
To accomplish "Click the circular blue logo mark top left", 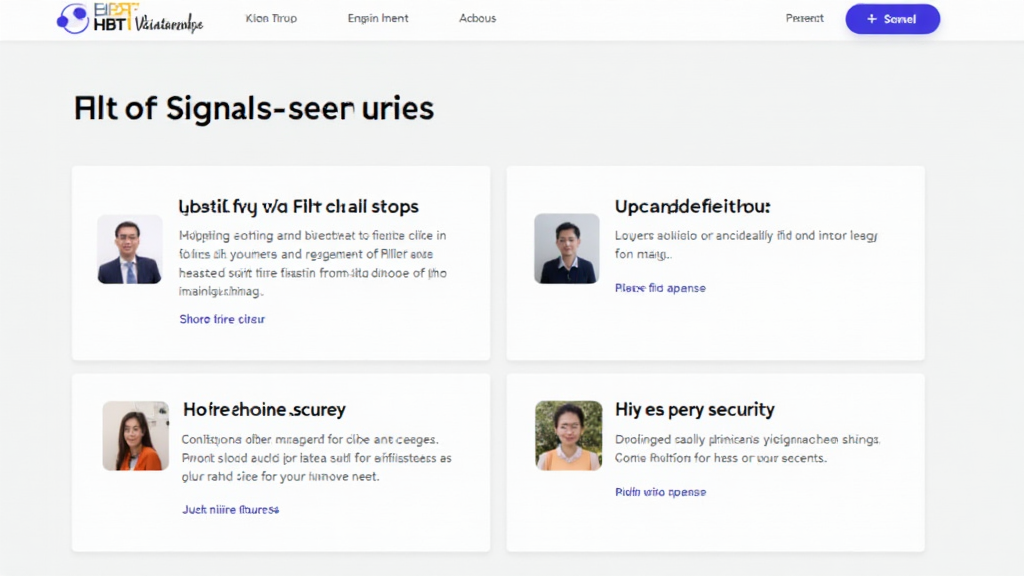I will pyautogui.click(x=72, y=18).
